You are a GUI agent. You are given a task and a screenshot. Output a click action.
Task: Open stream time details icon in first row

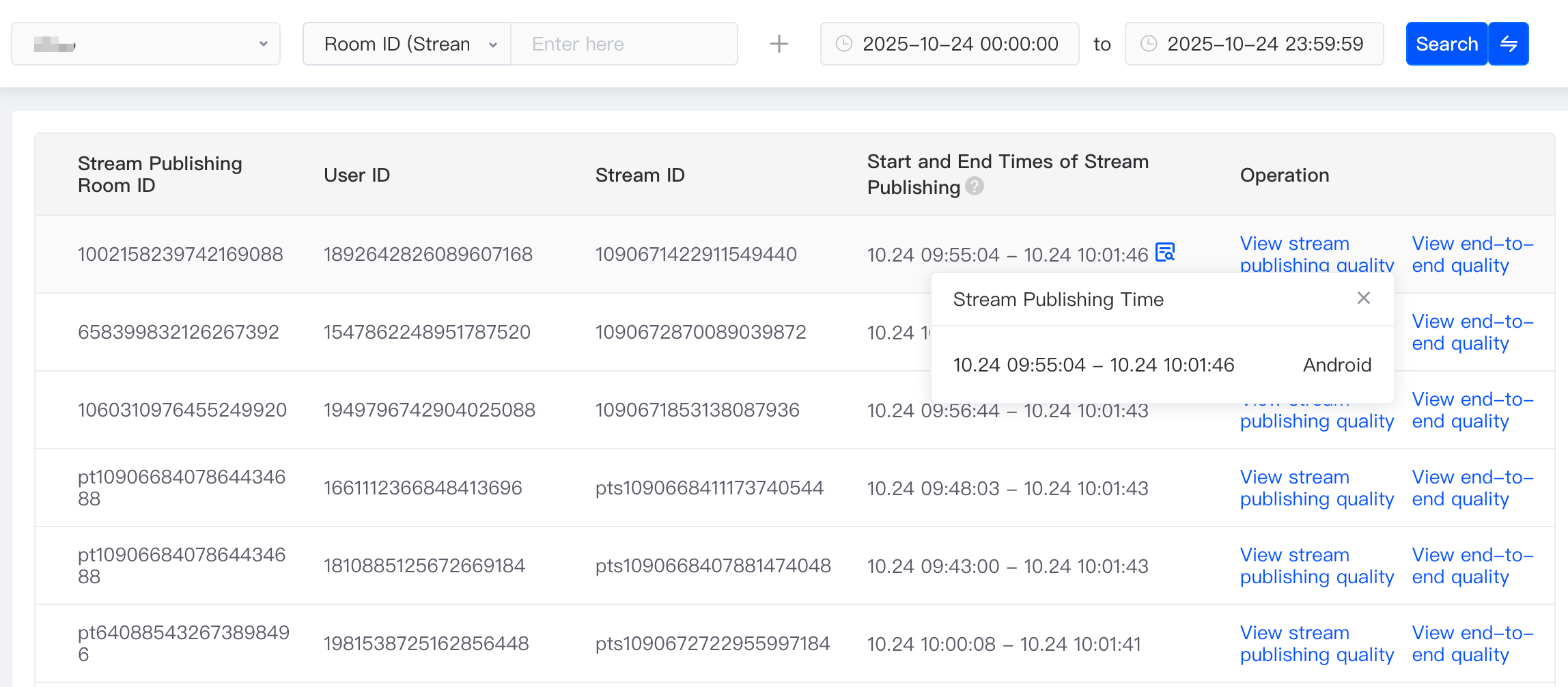pos(1165,253)
